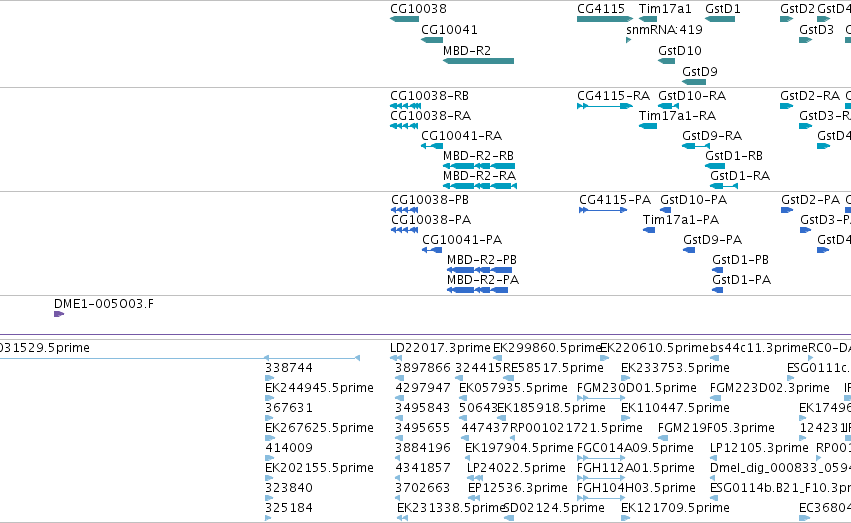Viewport: 851px width, 523px height.
Task: Select the EK220610.5prime EST label
Action: (x=655, y=348)
